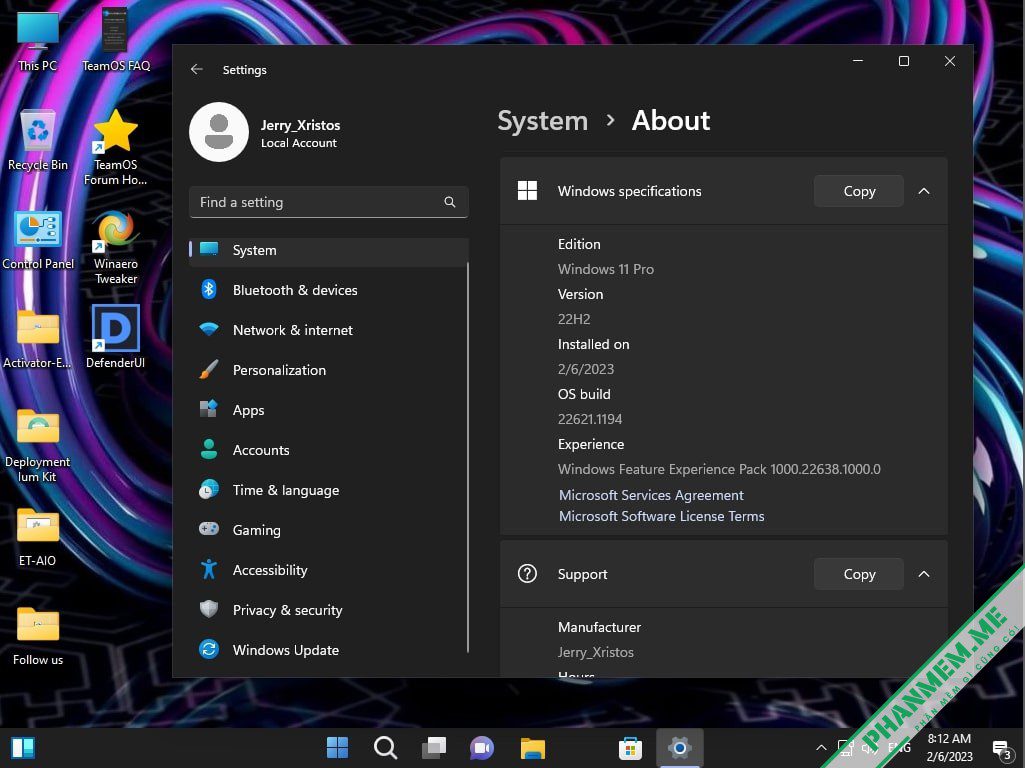The height and width of the screenshot is (768, 1025).
Task: Open the Activator-E... folder on desktop
Action: tap(37, 339)
